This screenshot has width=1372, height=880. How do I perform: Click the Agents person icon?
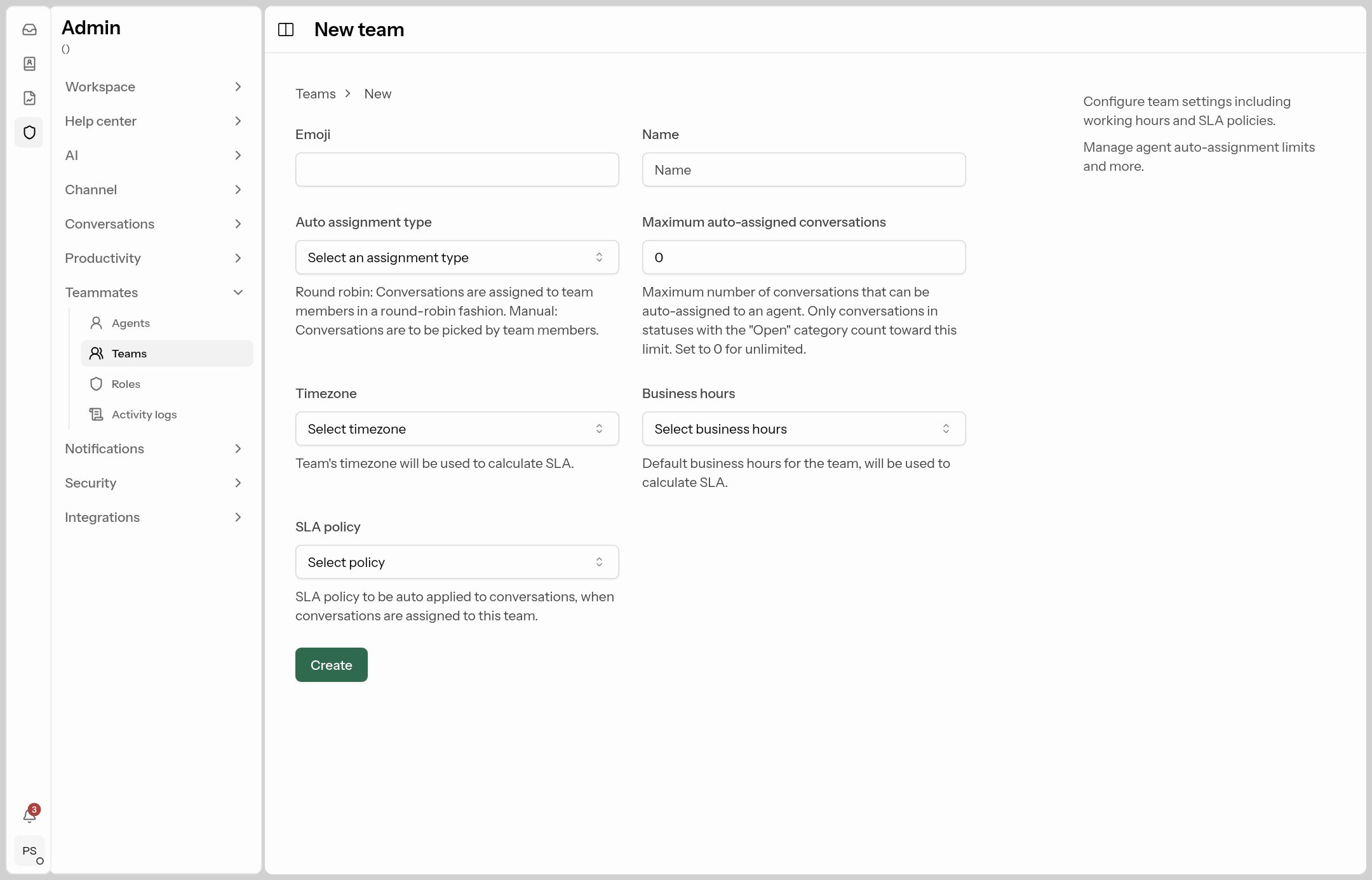(96, 323)
